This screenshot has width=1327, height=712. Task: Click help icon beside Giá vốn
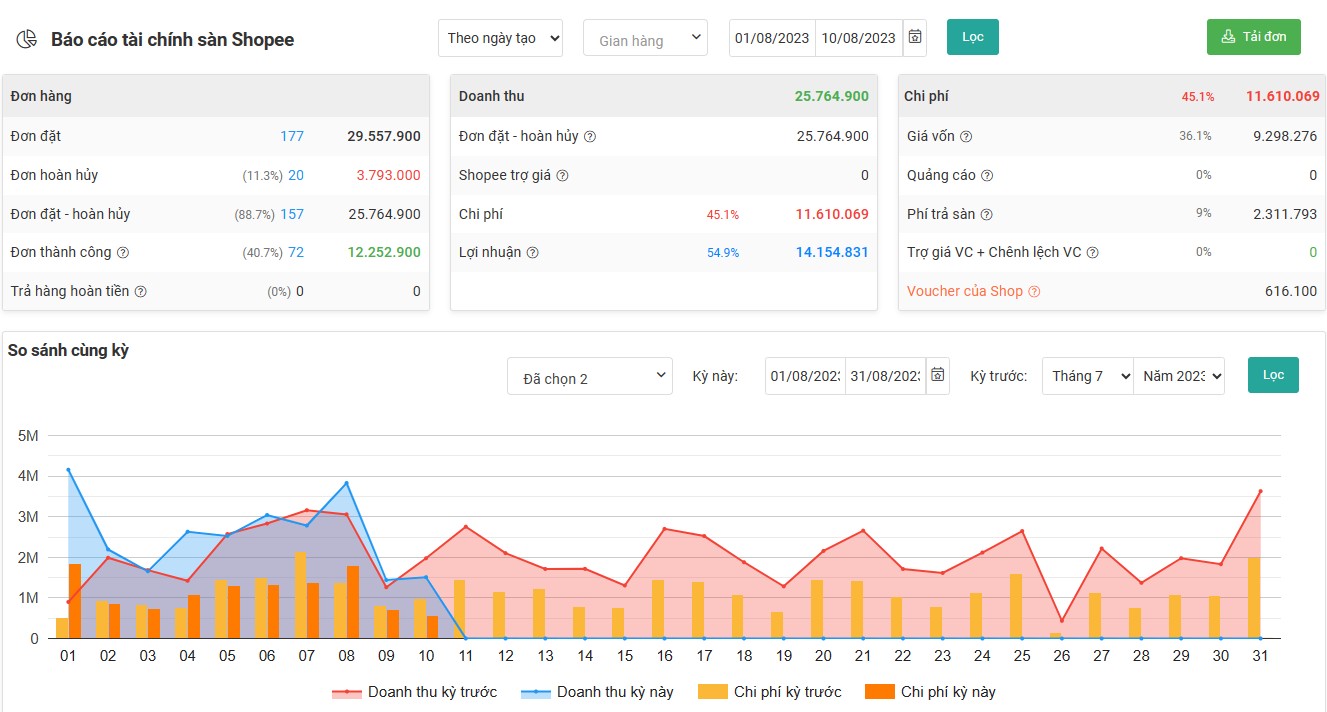click(x=966, y=136)
